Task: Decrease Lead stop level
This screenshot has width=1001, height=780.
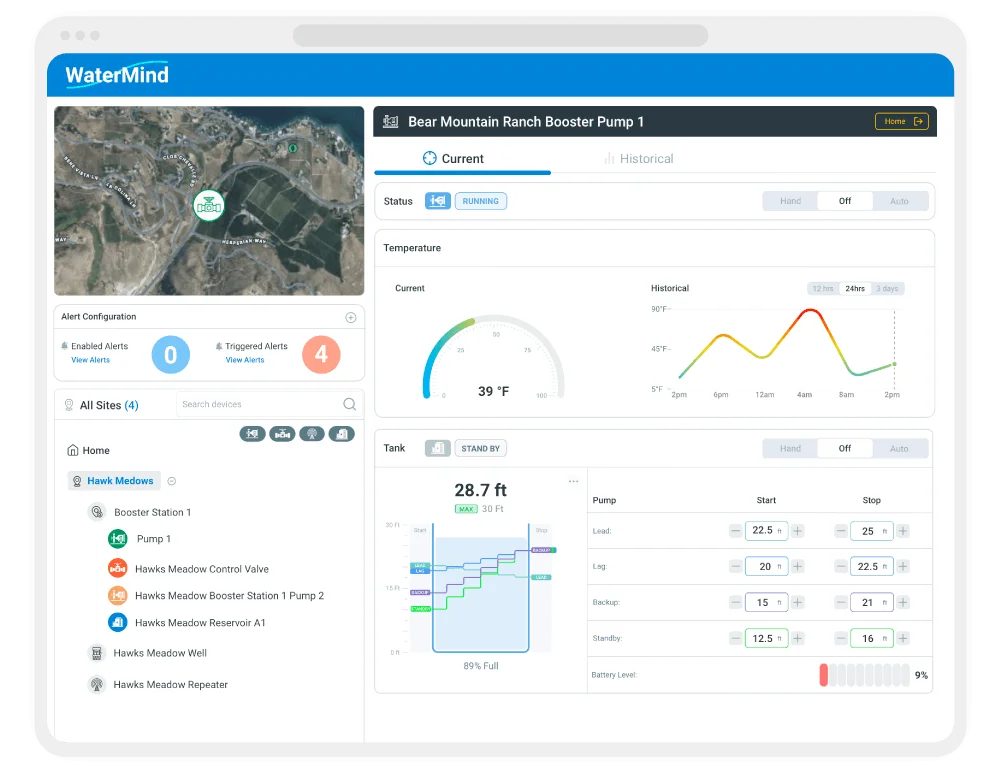Action: pyautogui.click(x=841, y=530)
